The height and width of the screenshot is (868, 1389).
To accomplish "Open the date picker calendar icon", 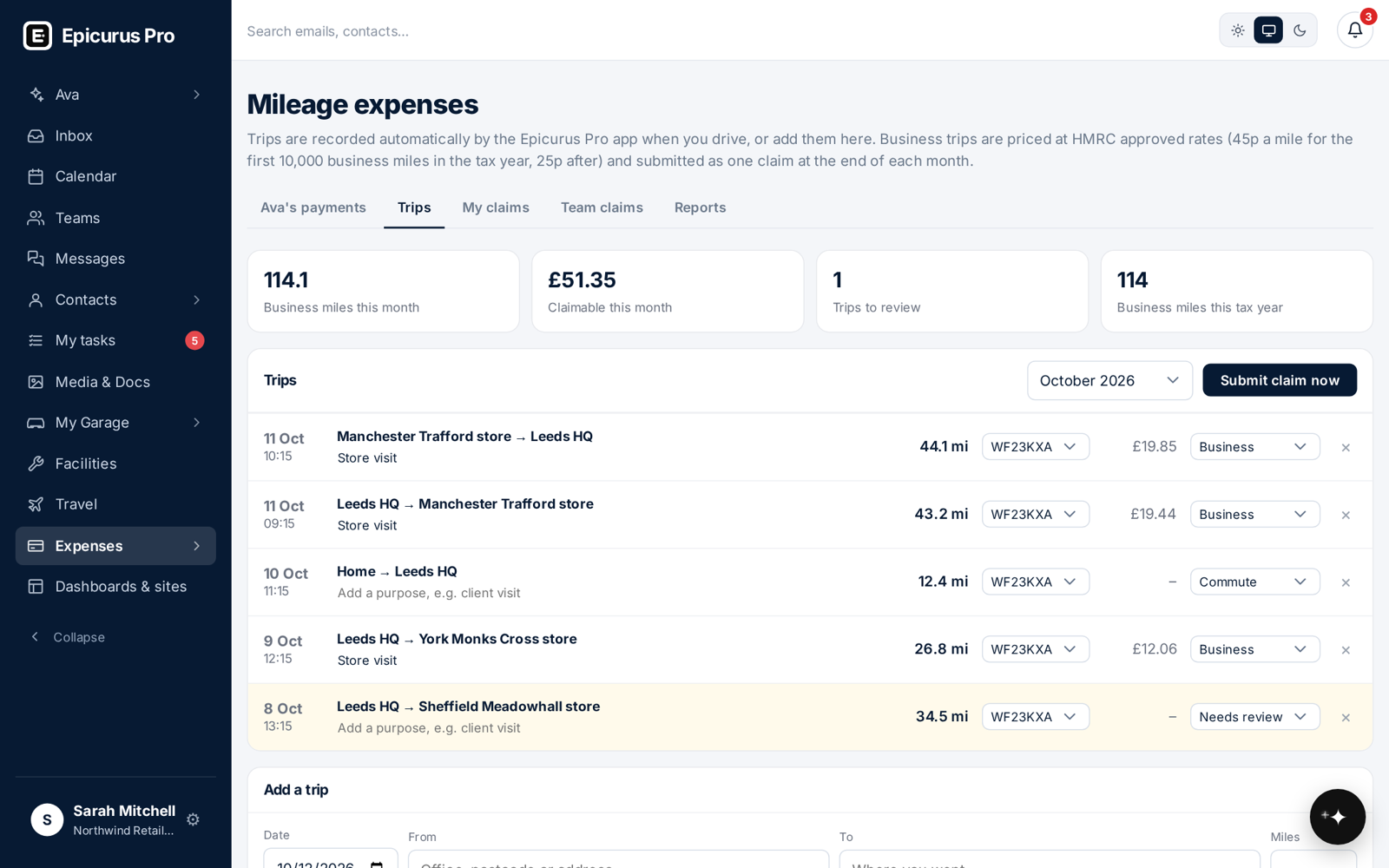I will pos(377,865).
